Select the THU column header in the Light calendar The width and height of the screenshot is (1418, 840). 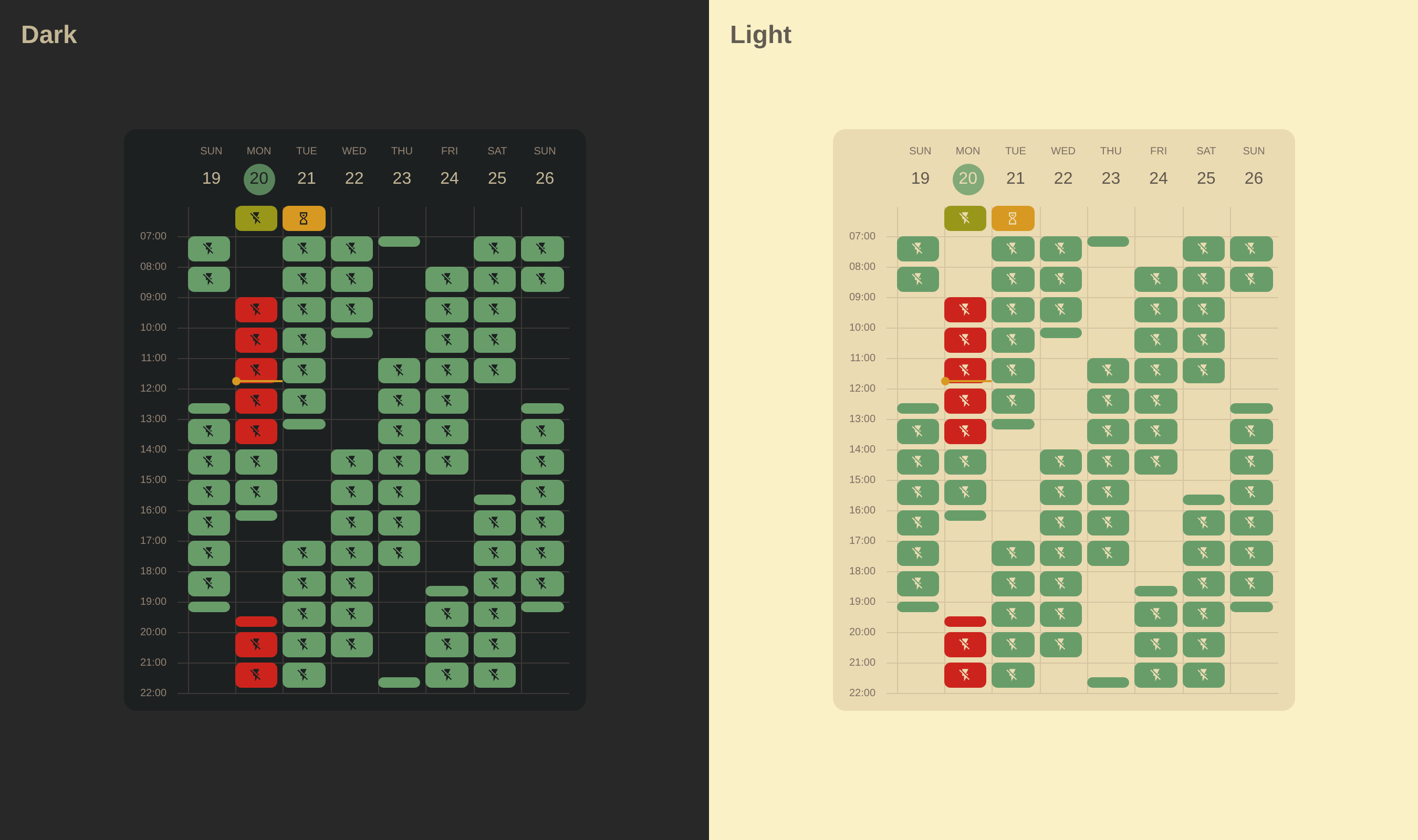[x=1110, y=151]
